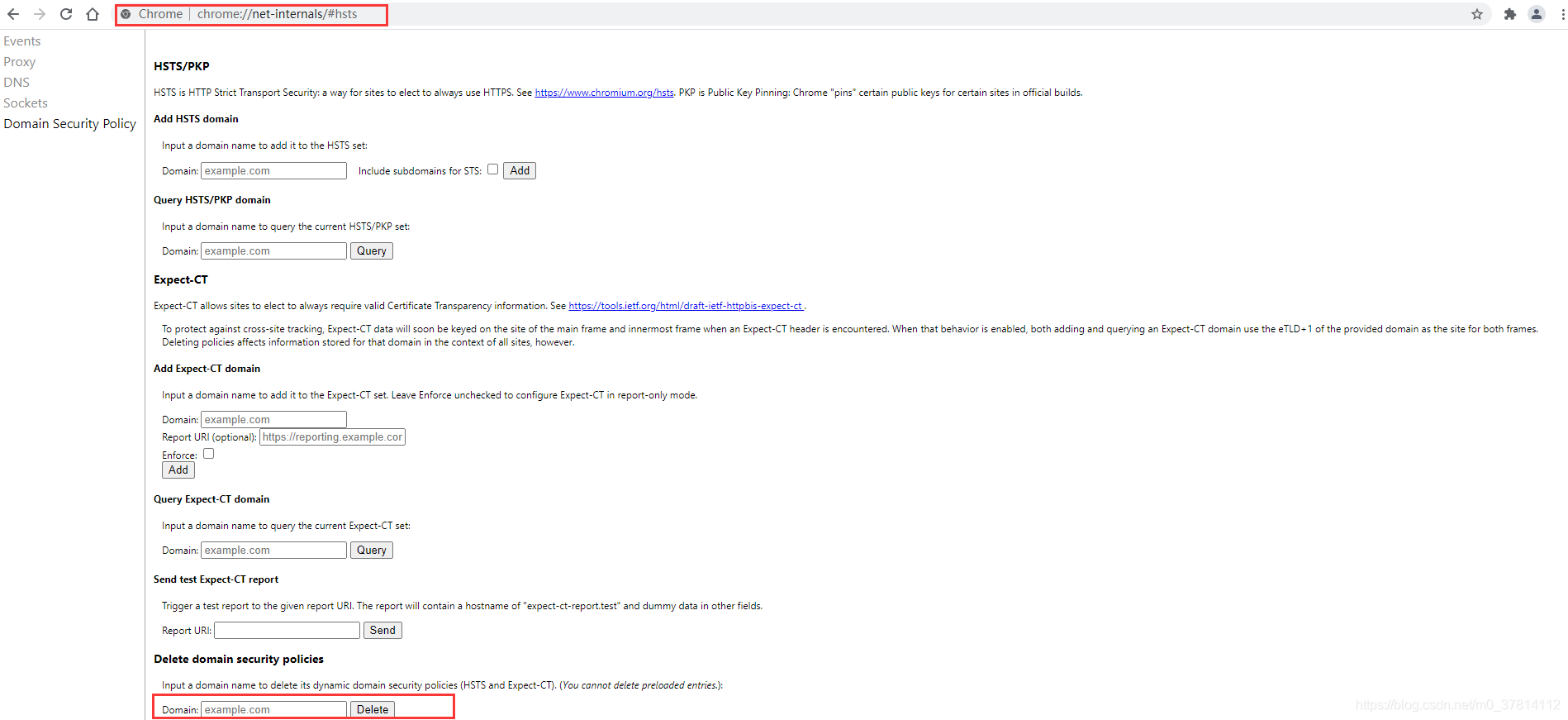Click the Send test report button
Viewport: 1568px width, 720px height.
[382, 631]
